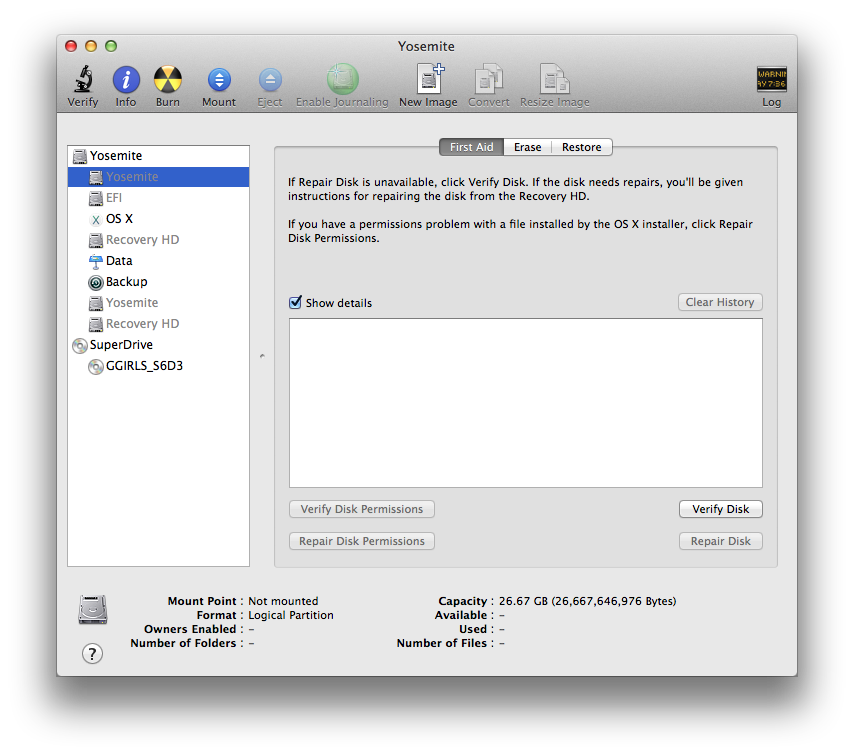This screenshot has height=755, width=854.
Task: Click the Verify Disk button
Action: 721,509
